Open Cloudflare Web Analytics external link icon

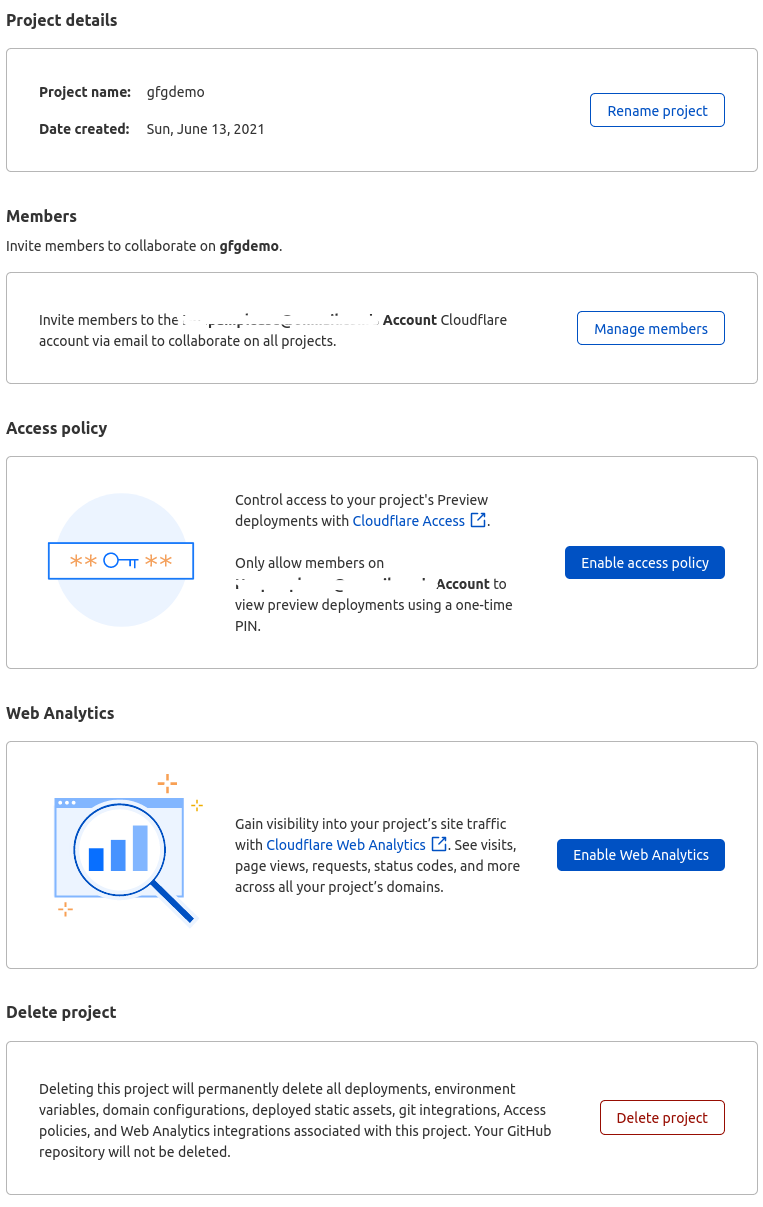click(x=439, y=844)
